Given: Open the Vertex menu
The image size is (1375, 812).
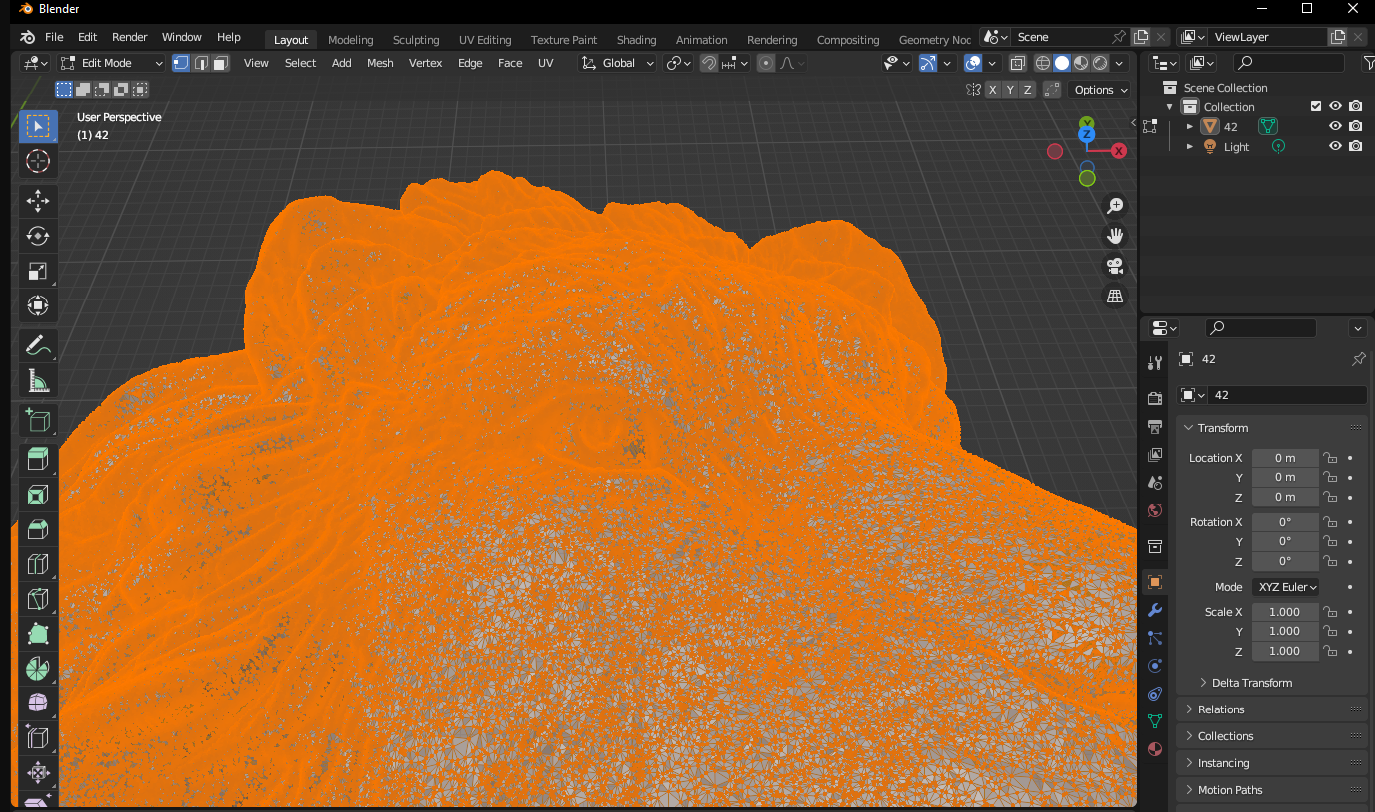Looking at the screenshot, I should coord(425,63).
